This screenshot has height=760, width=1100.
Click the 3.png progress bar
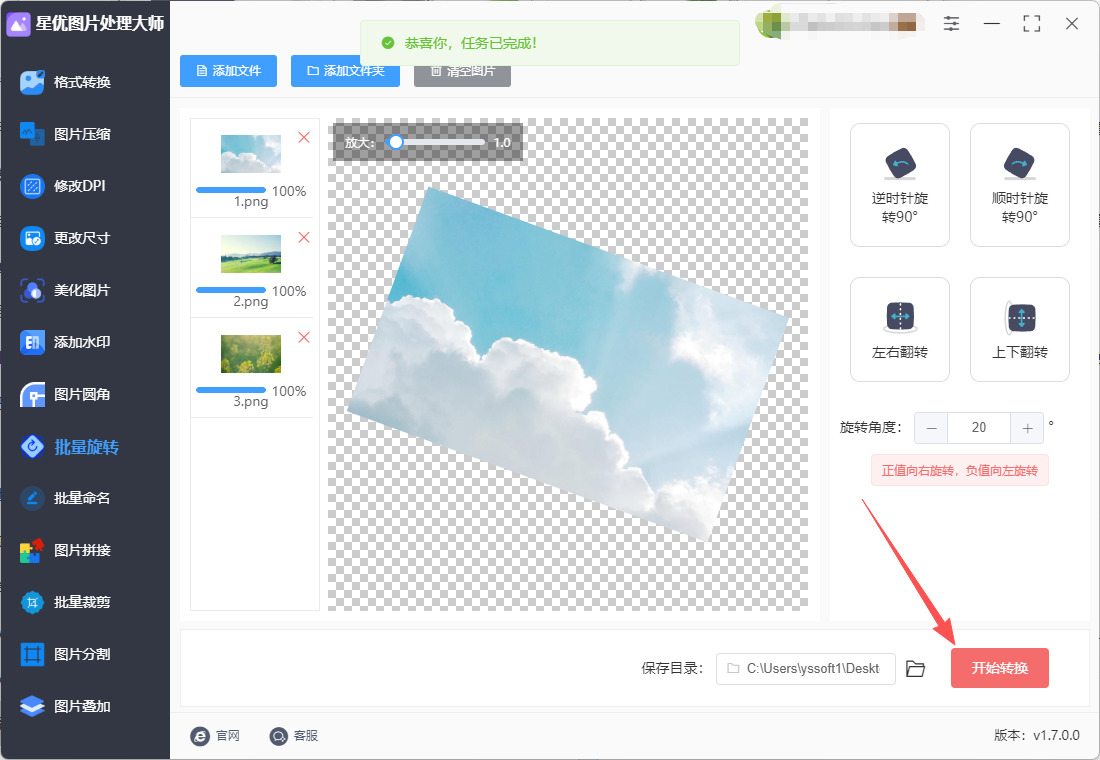231,390
